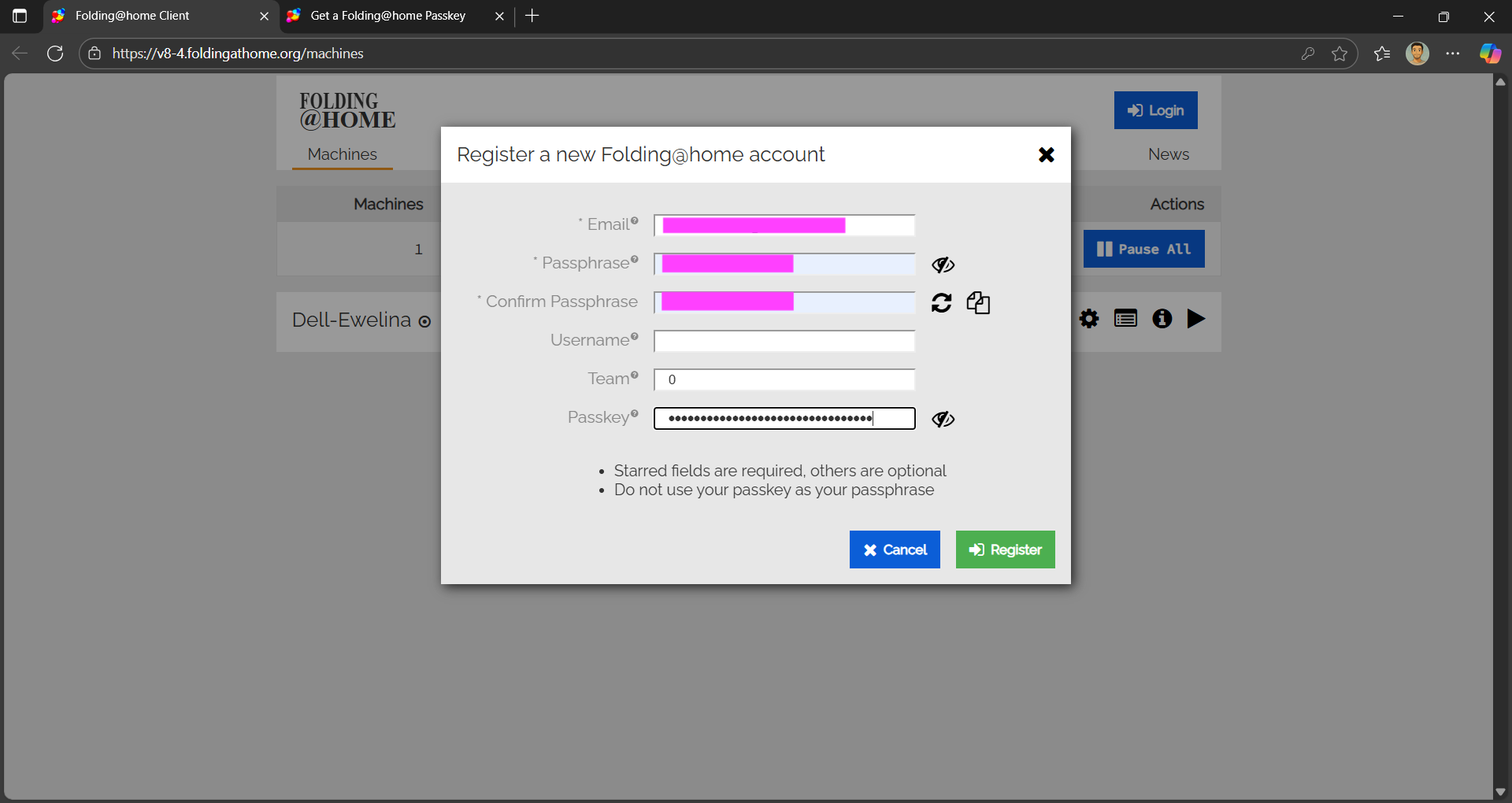Screen dimensions: 1512x803
Task: Cancel the account registration
Action: (895, 550)
